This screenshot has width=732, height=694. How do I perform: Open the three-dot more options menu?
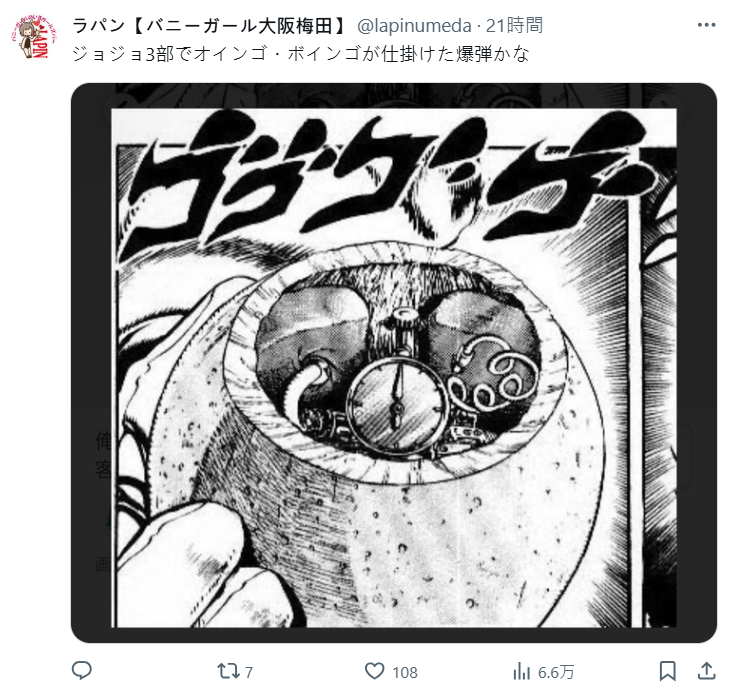tap(706, 25)
